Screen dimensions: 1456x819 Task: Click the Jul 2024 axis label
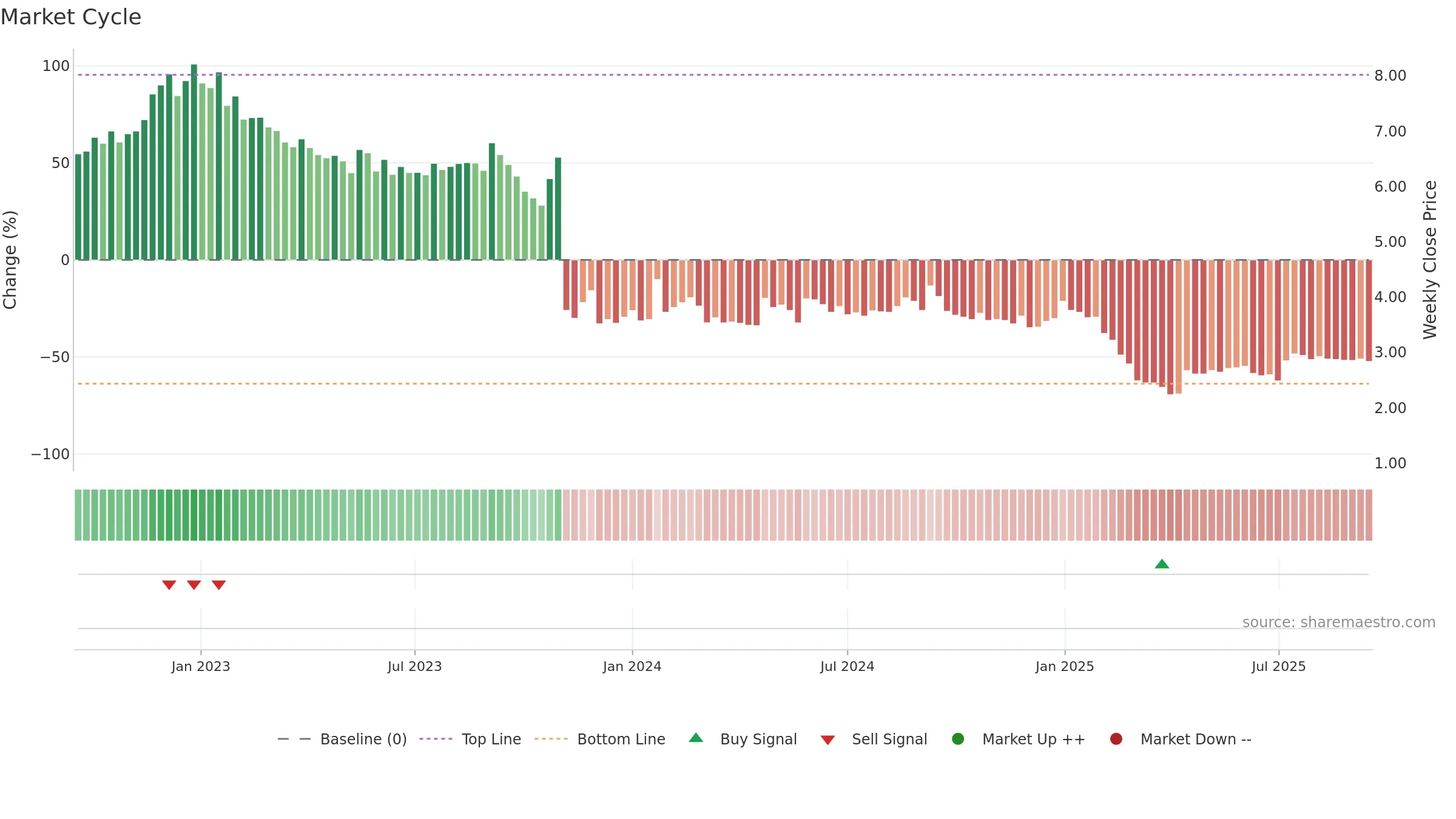click(848, 666)
